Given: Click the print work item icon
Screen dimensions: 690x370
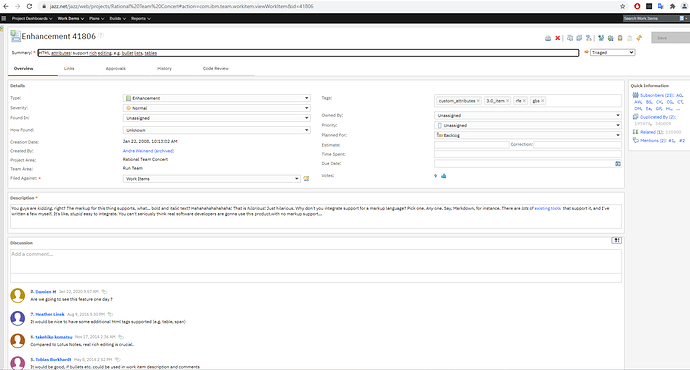Looking at the screenshot, I should [x=548, y=38].
